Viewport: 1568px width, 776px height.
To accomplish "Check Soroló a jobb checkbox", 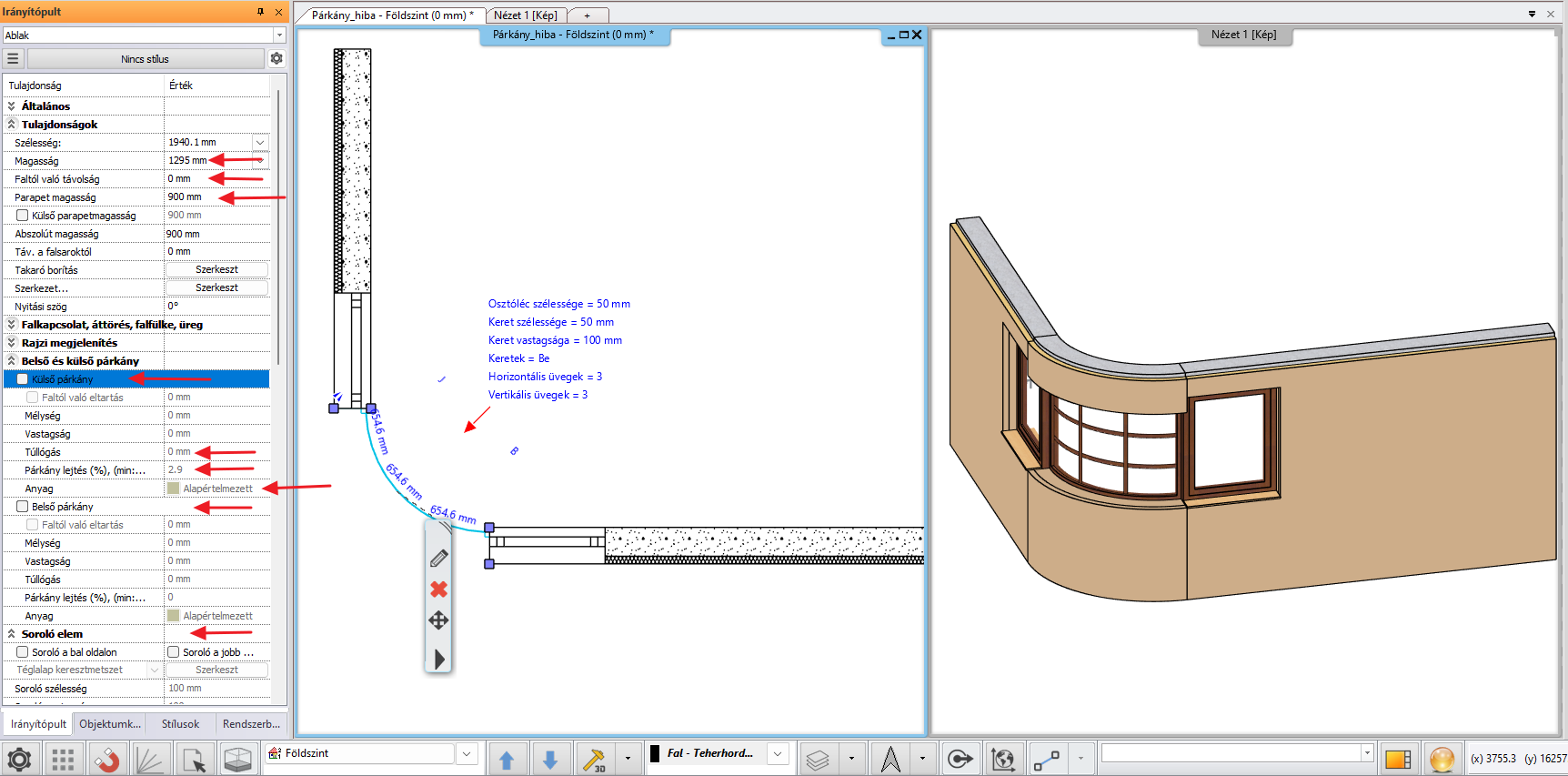I will 174,652.
